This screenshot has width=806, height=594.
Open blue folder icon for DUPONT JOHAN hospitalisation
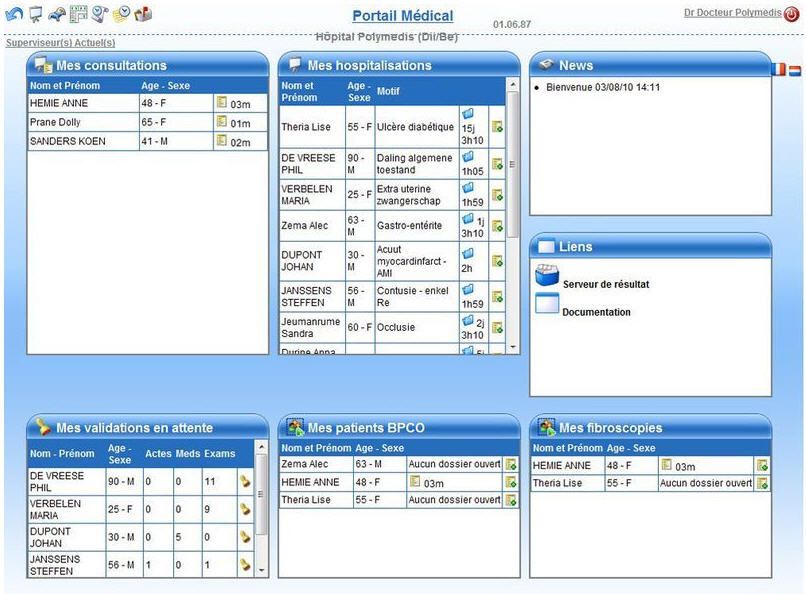point(467,254)
